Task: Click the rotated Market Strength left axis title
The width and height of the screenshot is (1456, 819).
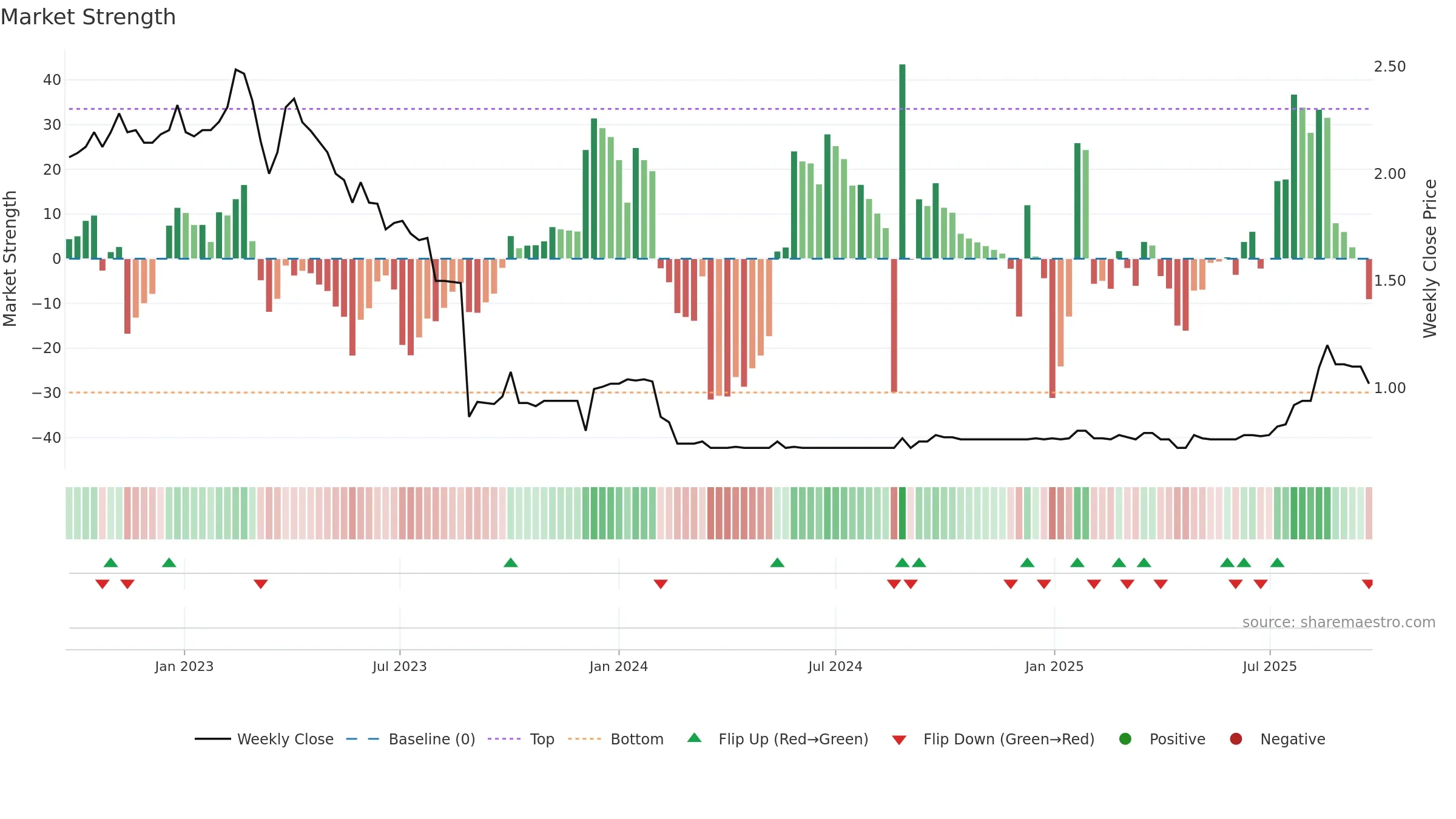Action: click(x=10, y=258)
